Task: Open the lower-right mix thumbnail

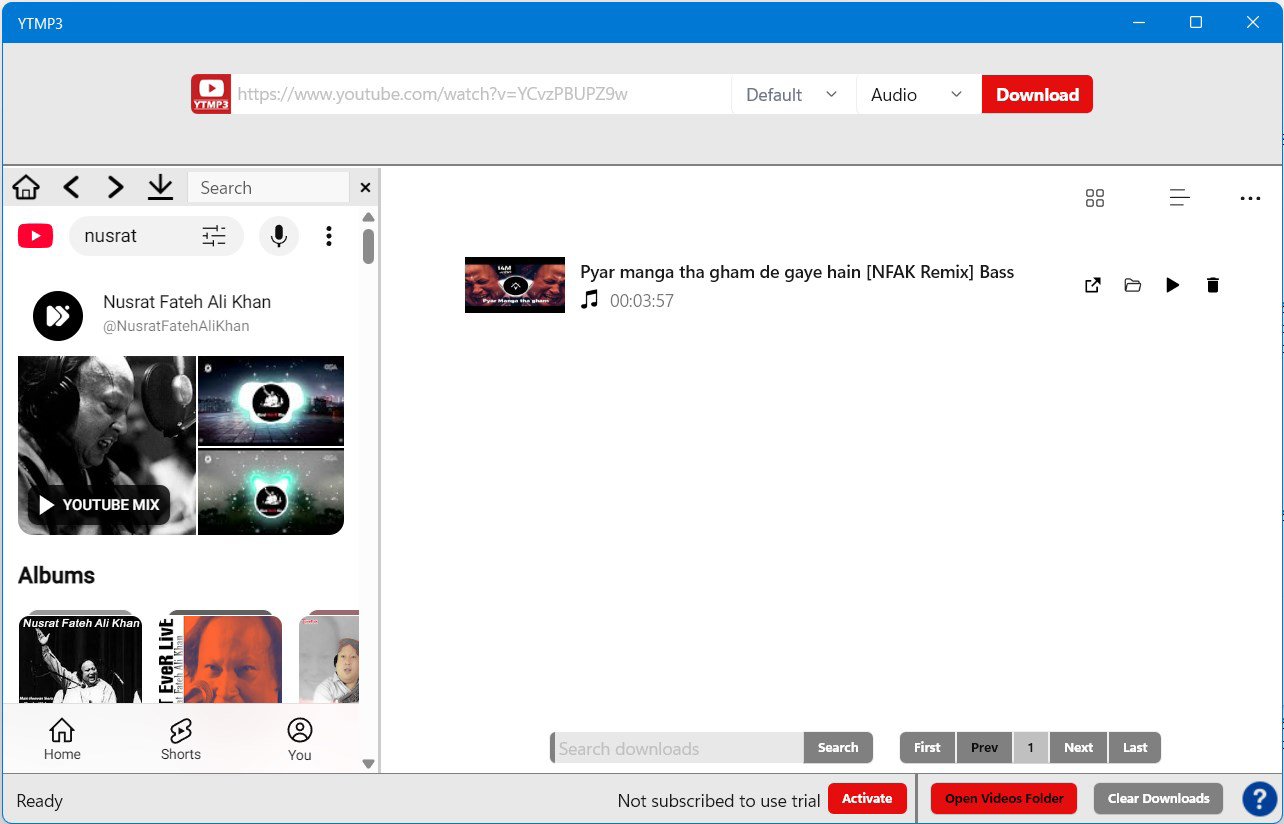Action: pos(271,492)
